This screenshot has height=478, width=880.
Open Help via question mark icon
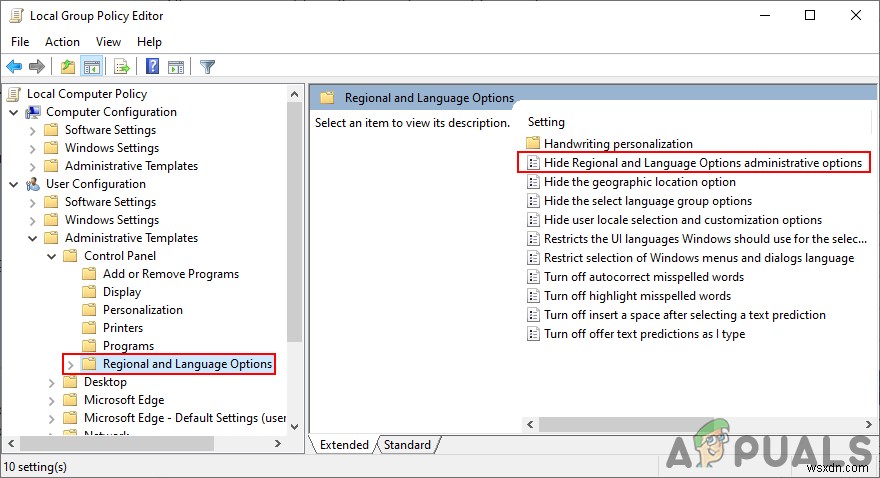[152, 66]
